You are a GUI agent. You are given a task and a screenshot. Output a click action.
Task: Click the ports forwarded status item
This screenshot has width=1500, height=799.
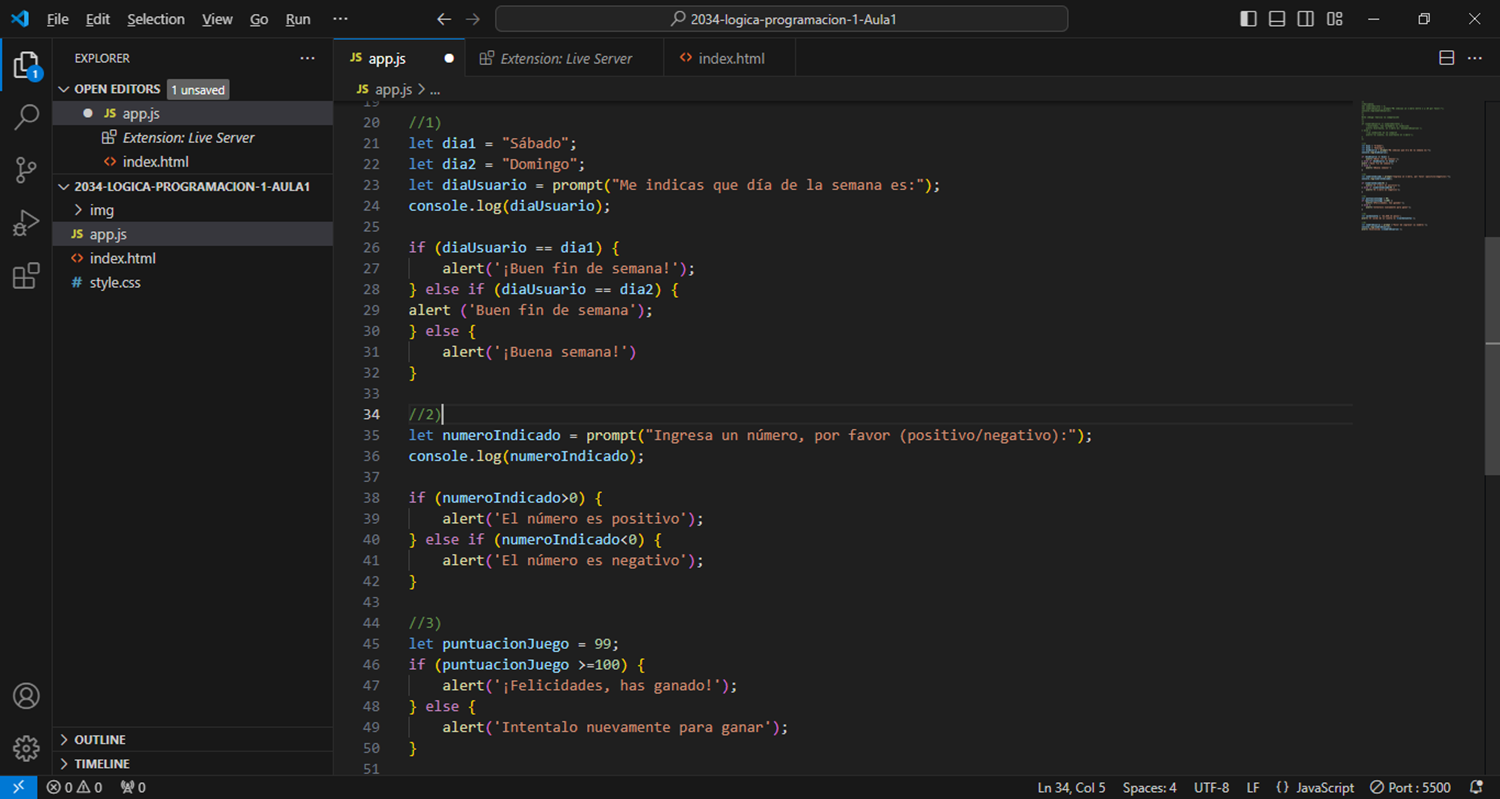[x=133, y=787]
